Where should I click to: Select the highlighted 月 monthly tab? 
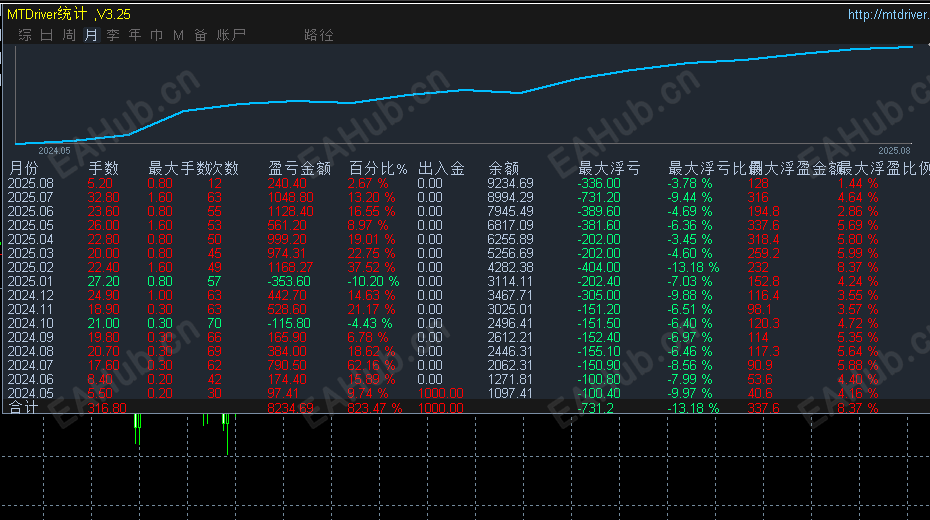[91, 35]
